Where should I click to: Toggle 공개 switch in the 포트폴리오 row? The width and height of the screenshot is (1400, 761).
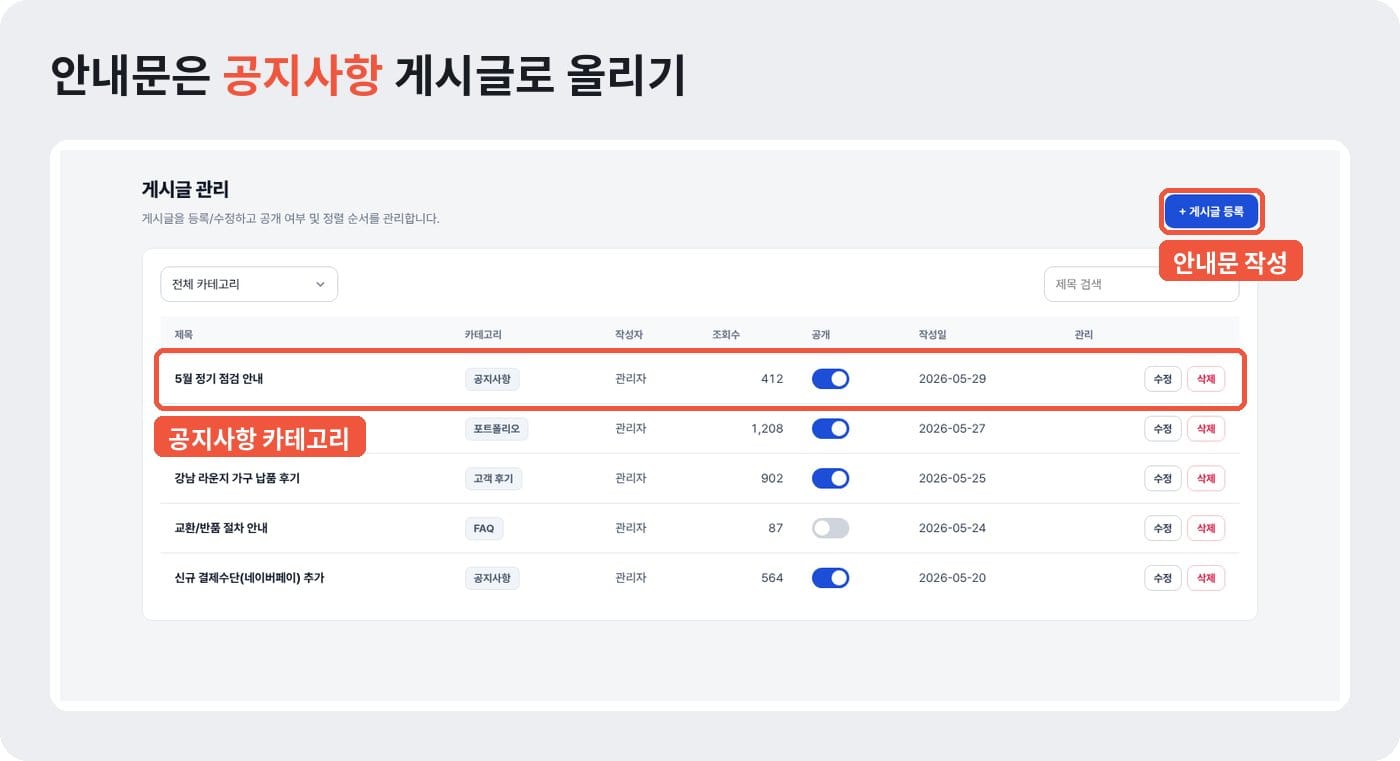830,429
